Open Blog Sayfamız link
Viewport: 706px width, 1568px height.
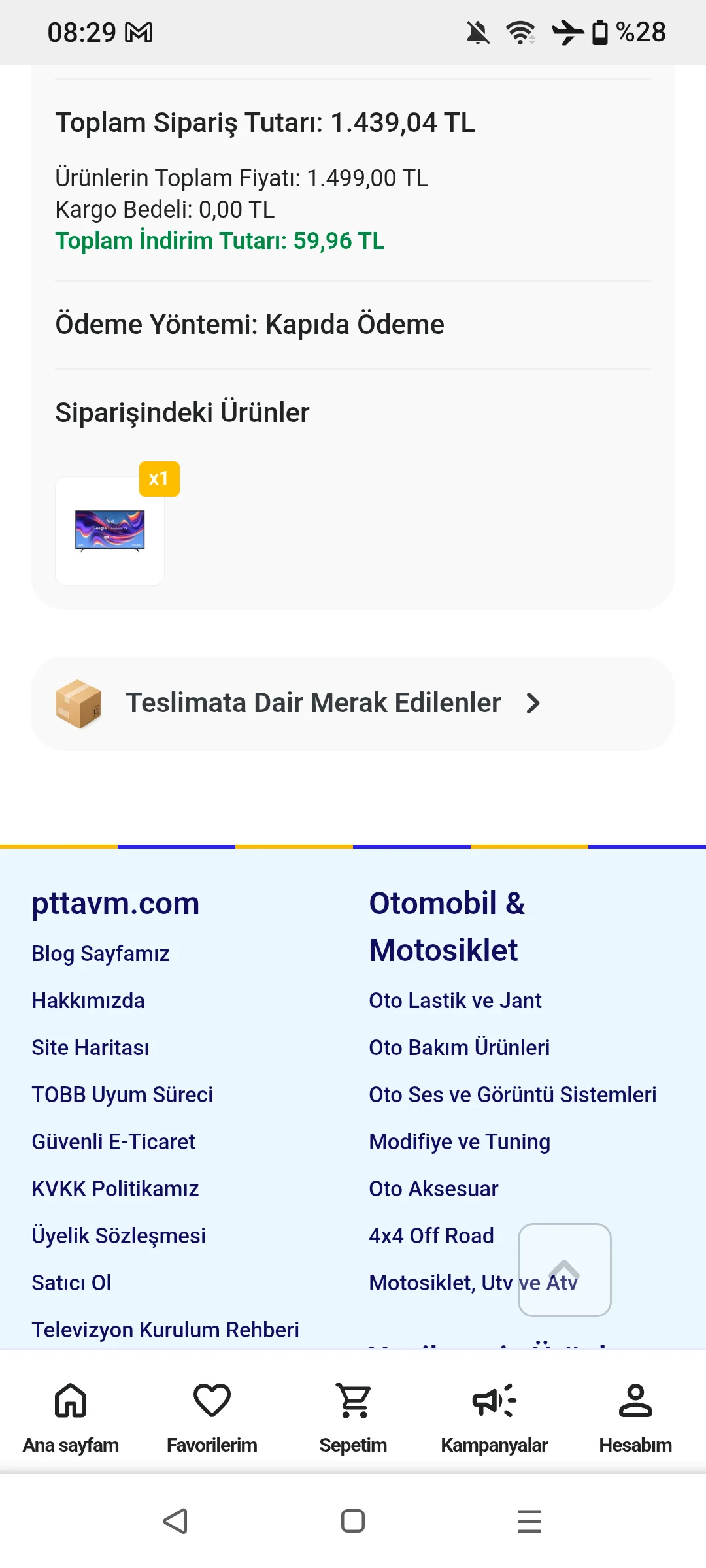tap(101, 954)
